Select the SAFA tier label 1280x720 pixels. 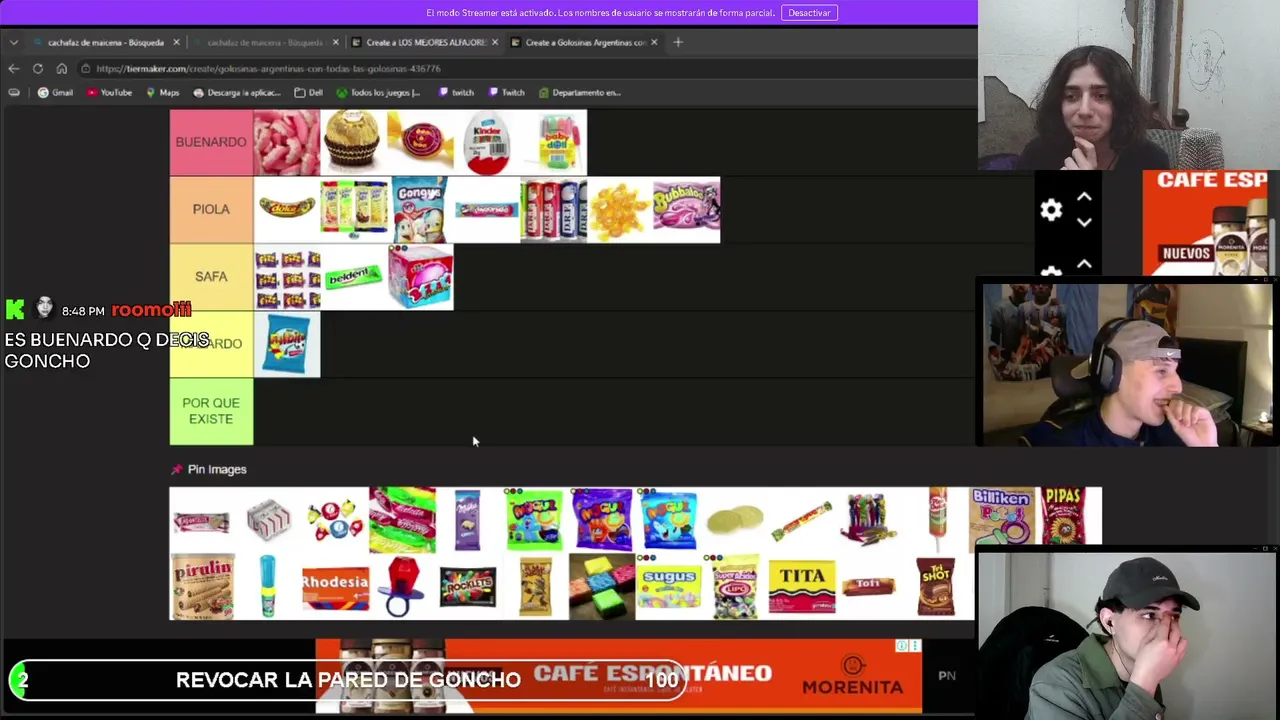point(211,276)
